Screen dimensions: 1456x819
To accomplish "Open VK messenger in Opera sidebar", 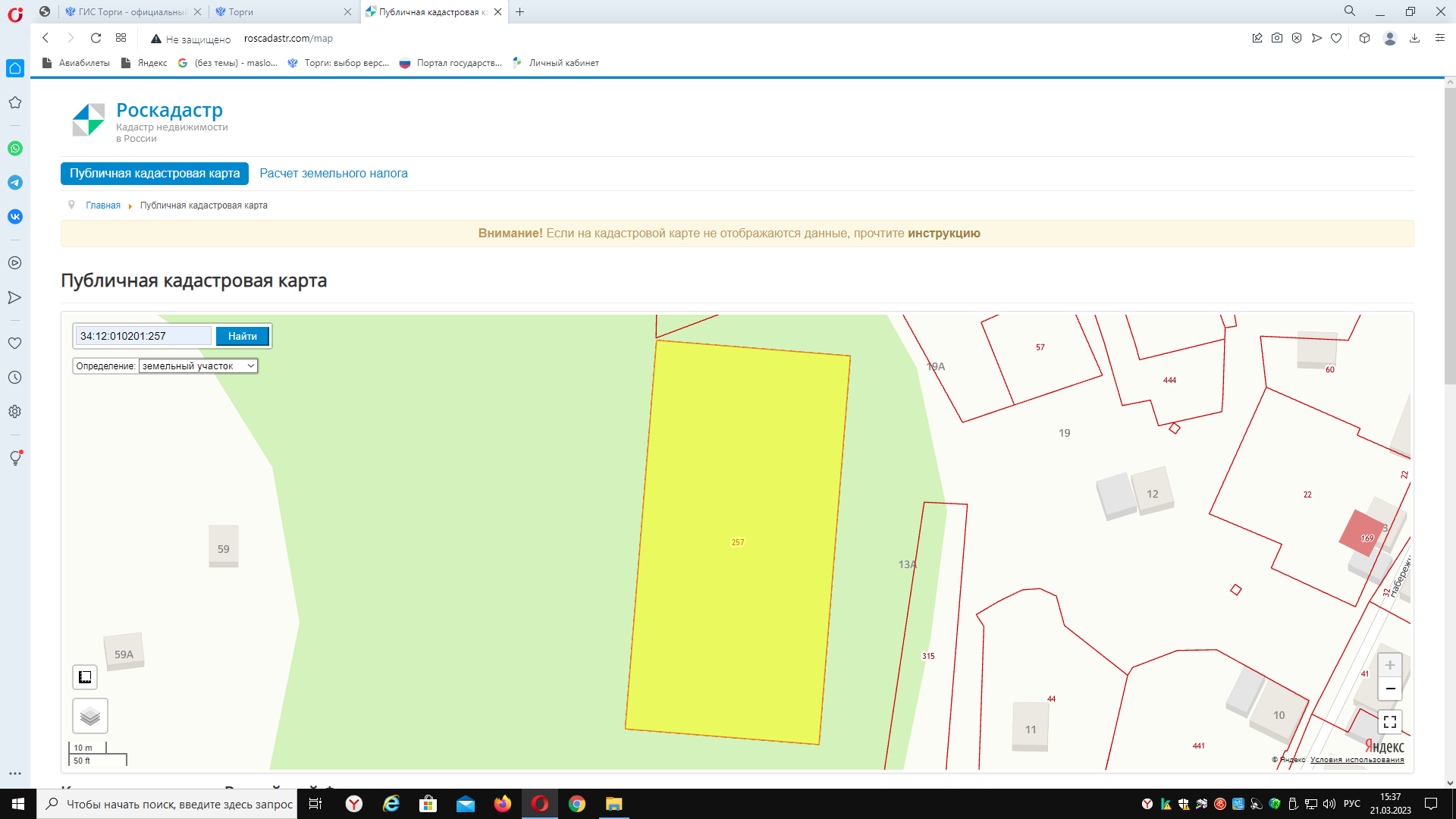I will click(15, 217).
